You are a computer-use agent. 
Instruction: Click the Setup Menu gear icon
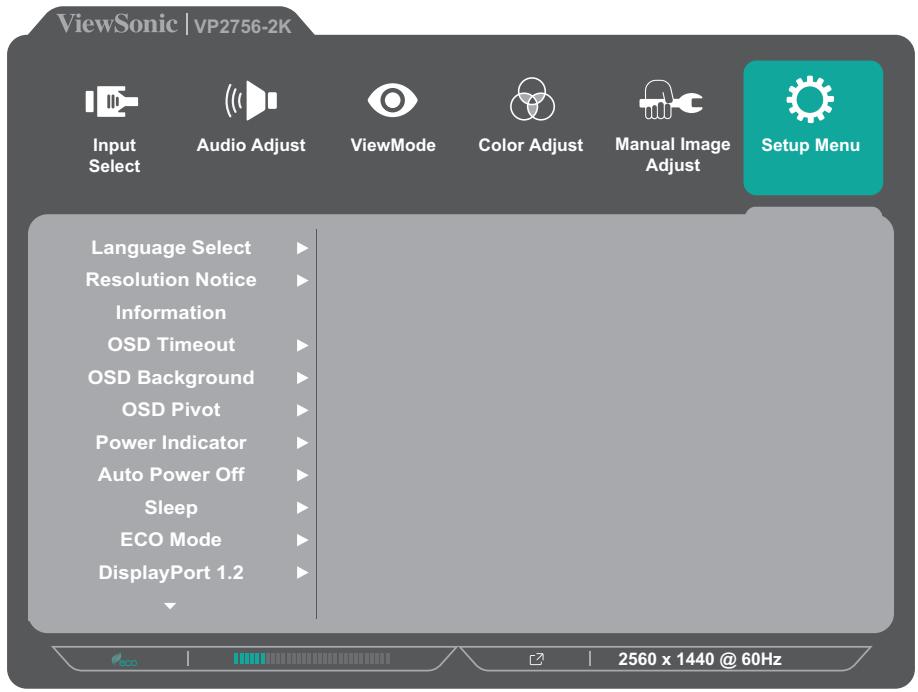[x=810, y=99]
